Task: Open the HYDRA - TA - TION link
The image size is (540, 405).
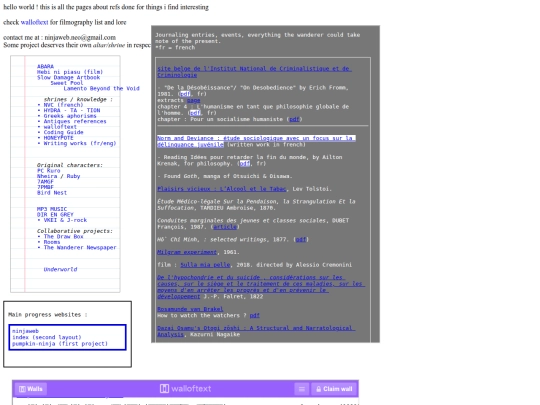Action: click(x=72, y=110)
